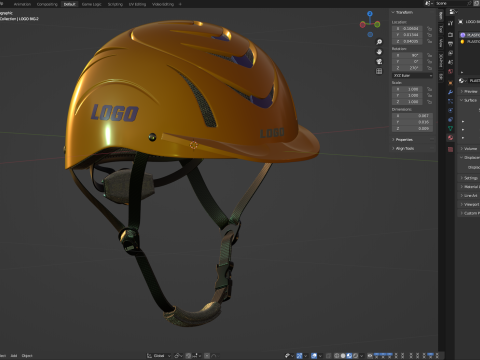Open the Particles properties tab
Screen dimensions: 480x360
pyautogui.click(x=451, y=101)
